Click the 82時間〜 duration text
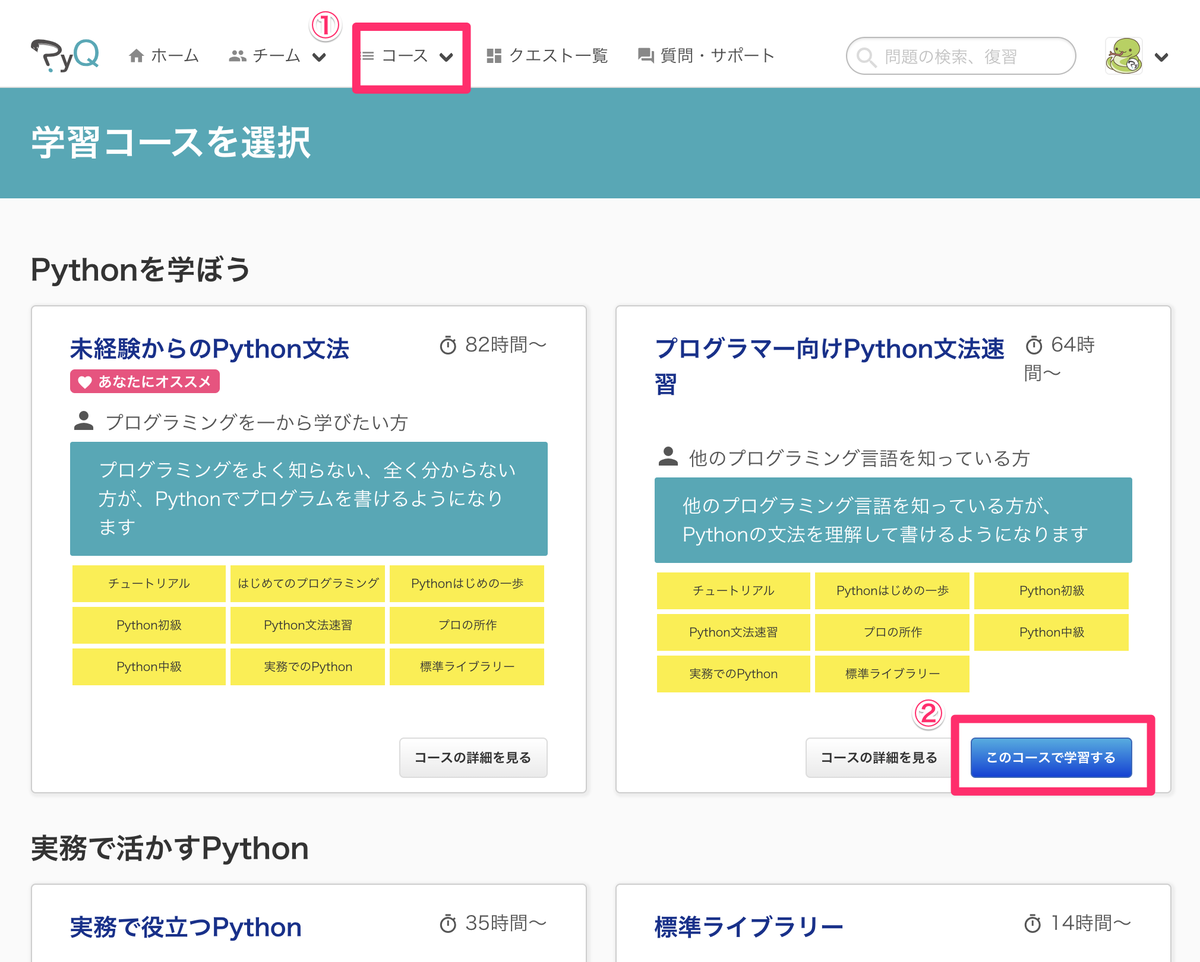The height and width of the screenshot is (962, 1200). tap(506, 345)
